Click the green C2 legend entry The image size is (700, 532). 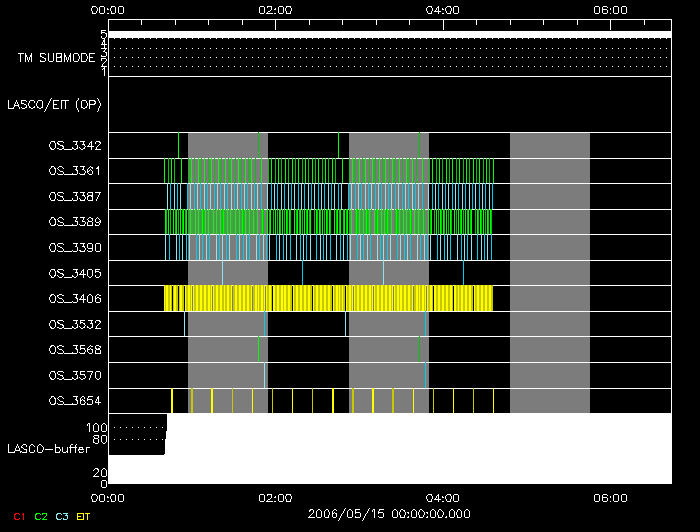[41, 516]
